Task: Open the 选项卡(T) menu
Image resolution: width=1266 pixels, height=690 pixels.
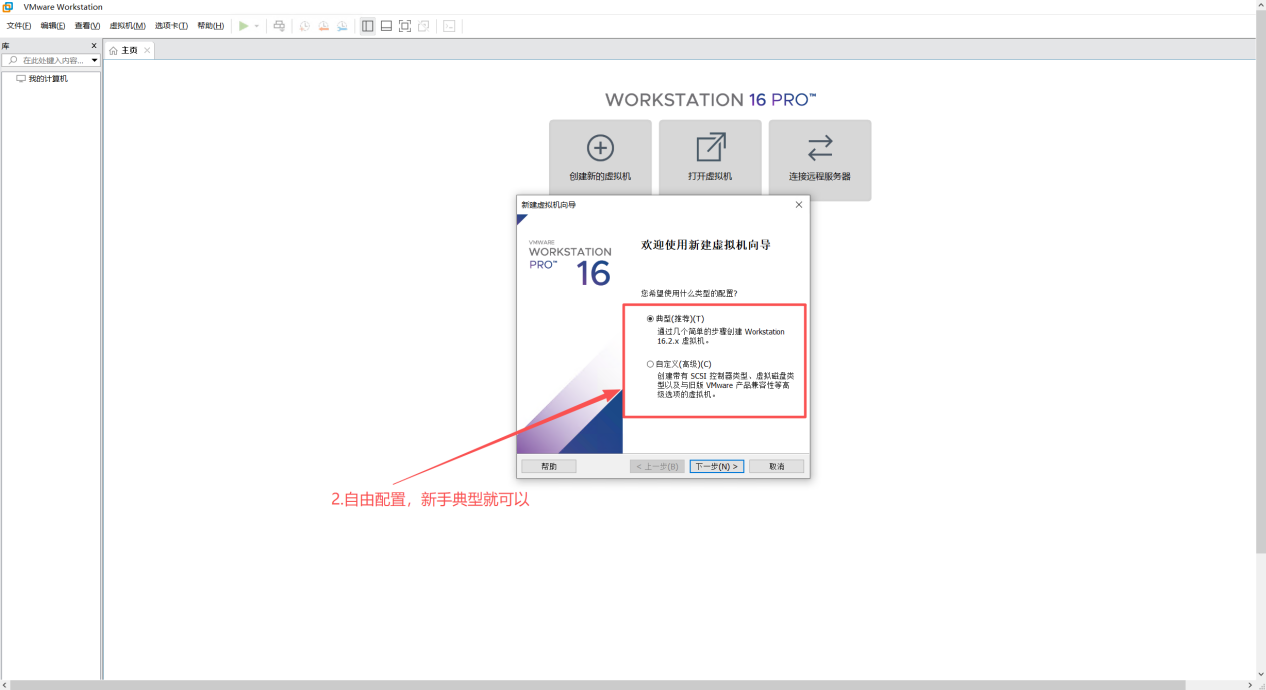Action: click(171, 26)
